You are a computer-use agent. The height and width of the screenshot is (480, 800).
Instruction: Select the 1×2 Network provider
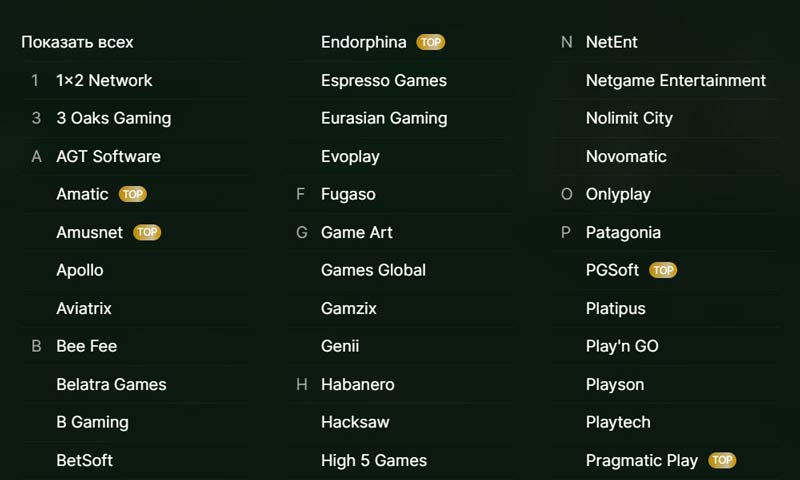[x=104, y=80]
